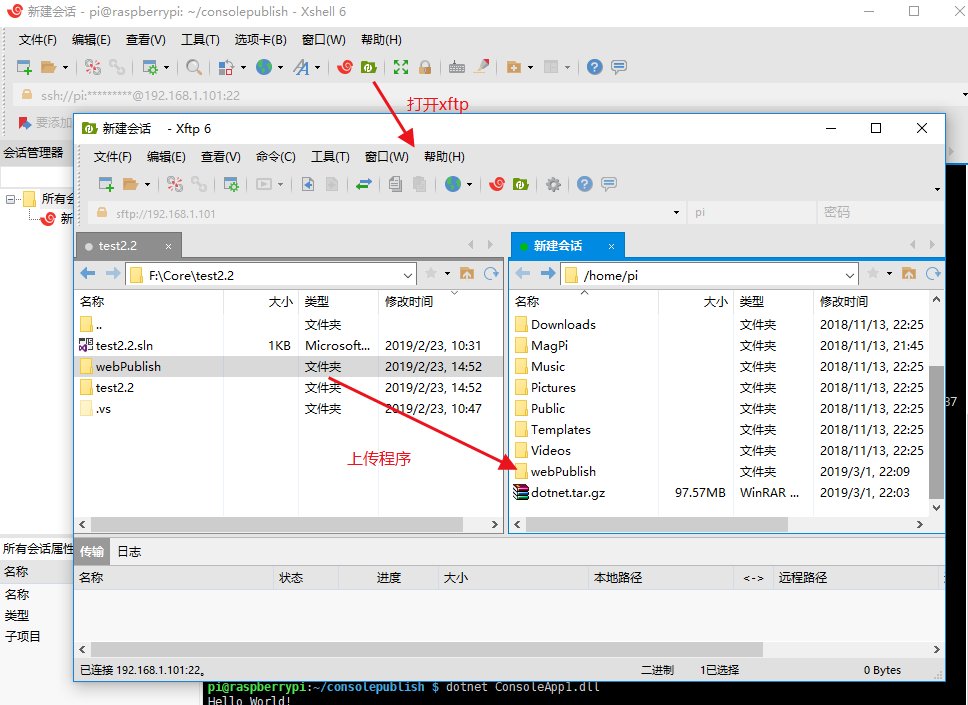
Task: Select the webPublish folder in remote pane
Action: 719,472
